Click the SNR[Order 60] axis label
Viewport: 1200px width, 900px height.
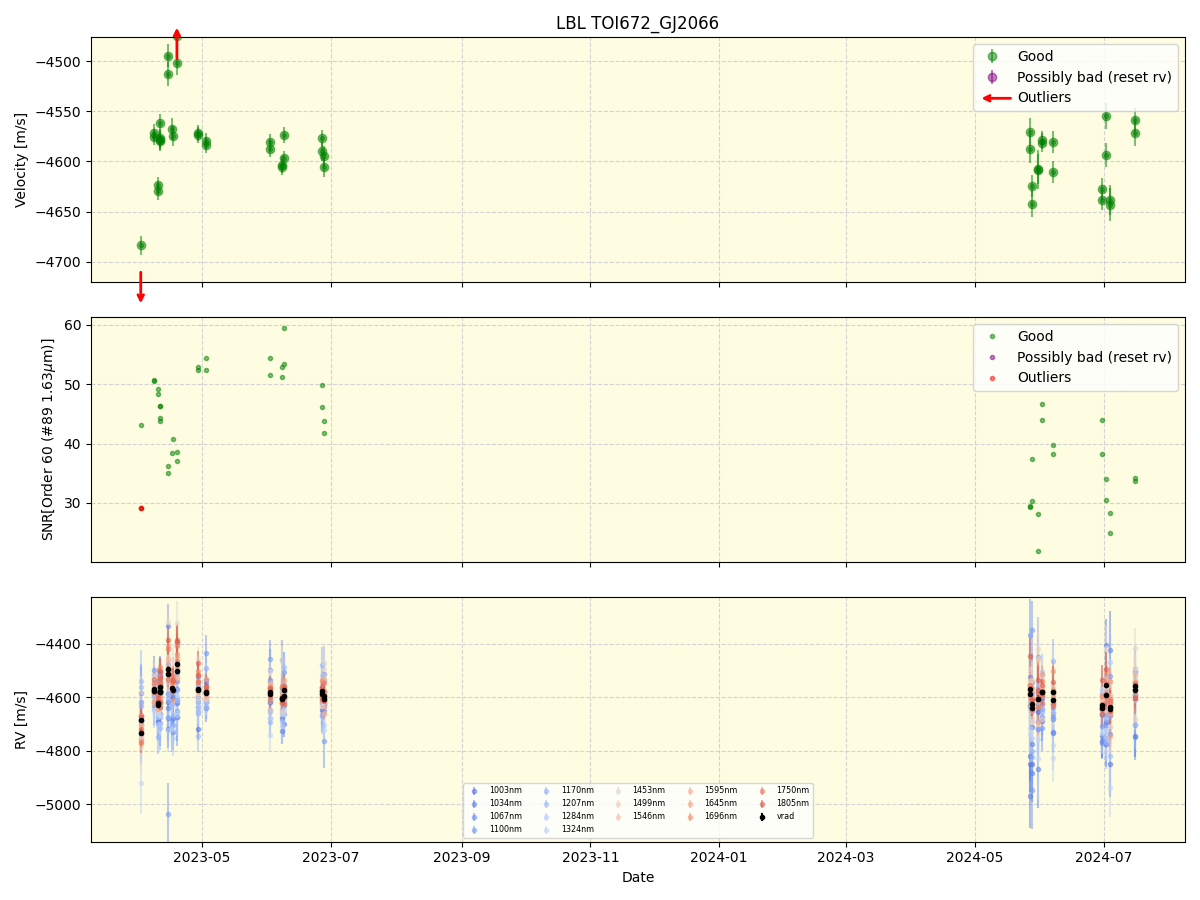point(48,439)
